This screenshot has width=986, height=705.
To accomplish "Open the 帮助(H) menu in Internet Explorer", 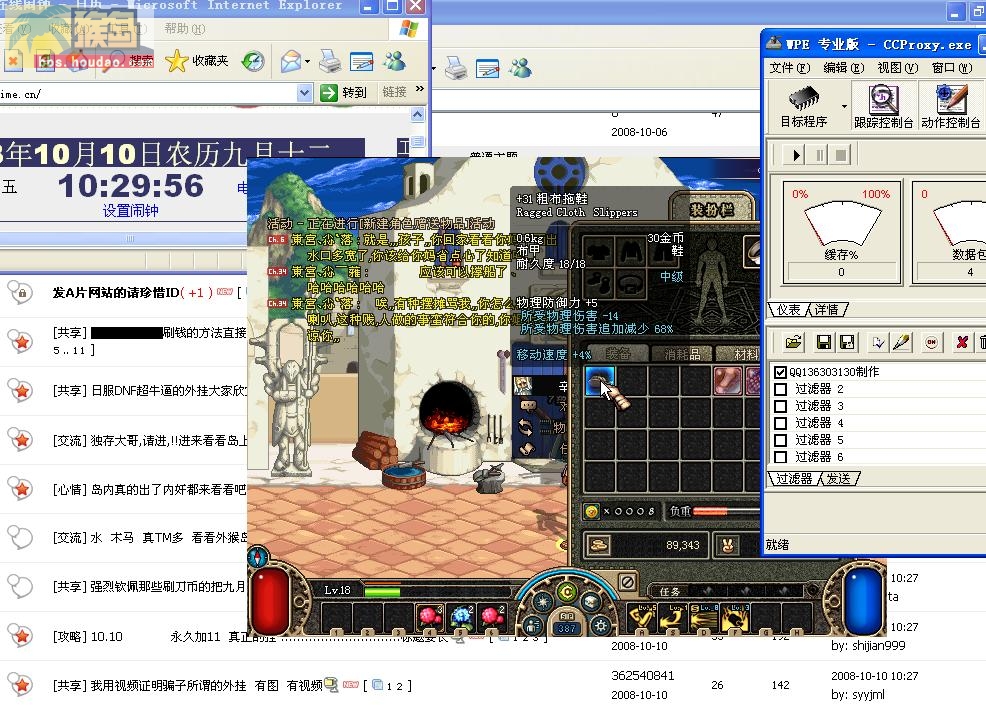I will point(185,29).
